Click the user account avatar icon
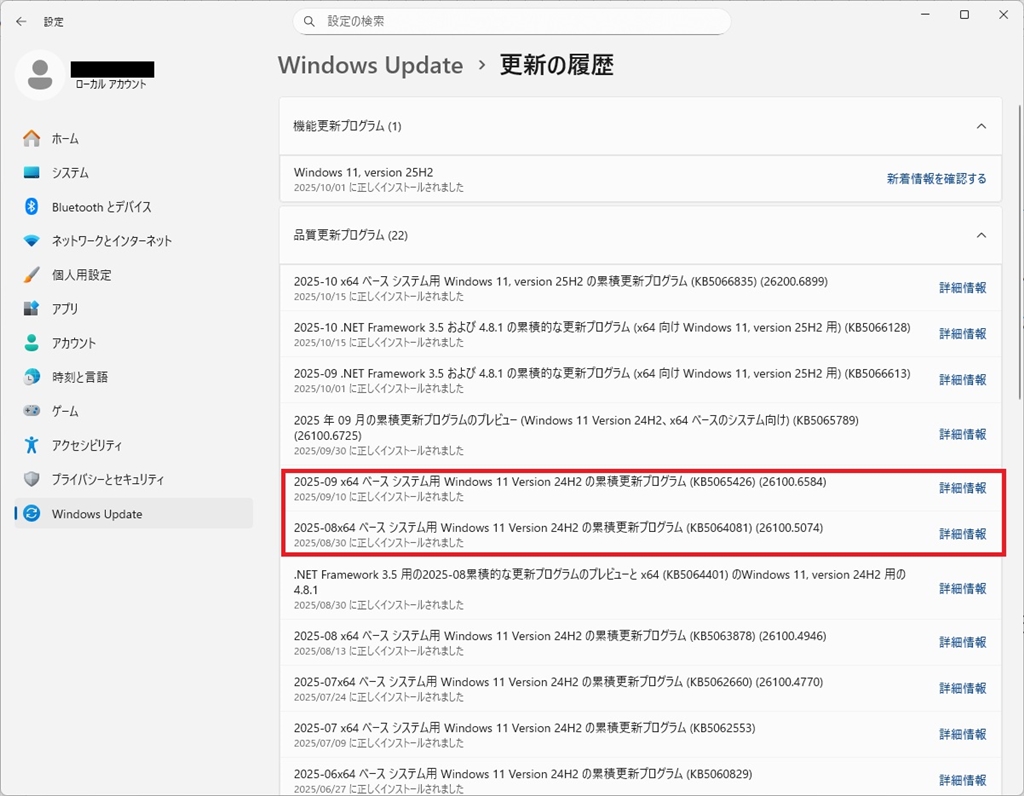This screenshot has height=796, width=1024. point(40,74)
